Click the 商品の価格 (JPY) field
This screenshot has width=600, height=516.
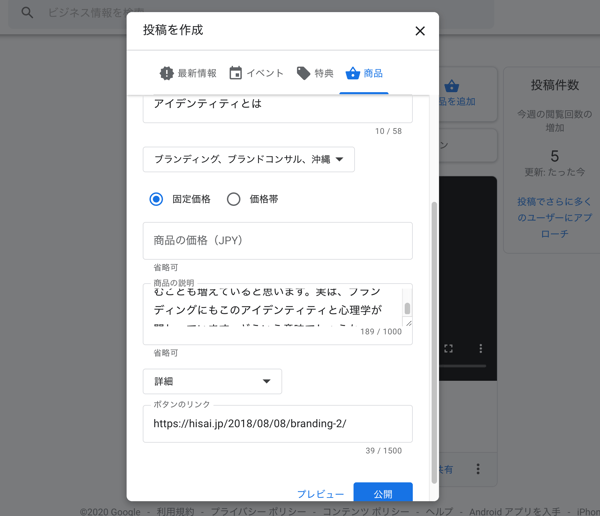(277, 241)
